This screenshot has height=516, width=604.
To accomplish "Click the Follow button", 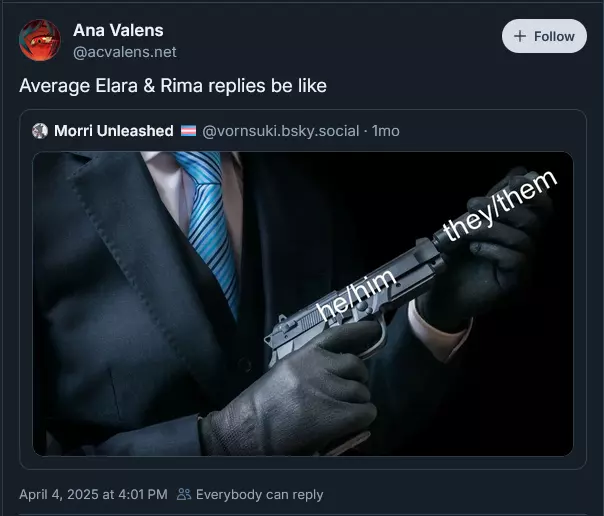I will pos(544,36).
